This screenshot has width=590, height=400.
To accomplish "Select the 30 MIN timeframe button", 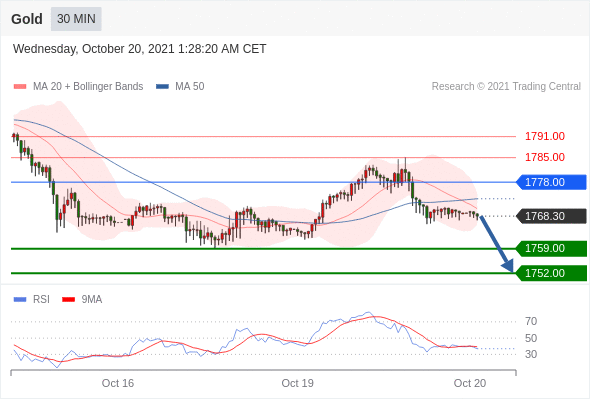I will [x=76, y=19].
